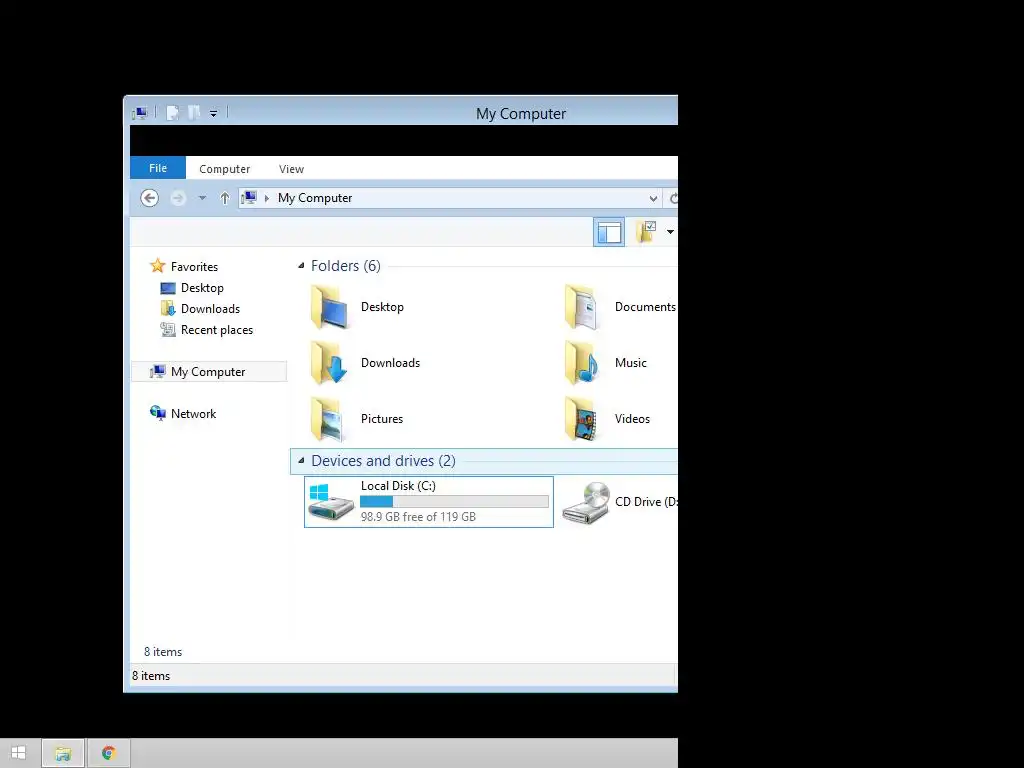Click the computer icon in the address bar

pos(249,197)
